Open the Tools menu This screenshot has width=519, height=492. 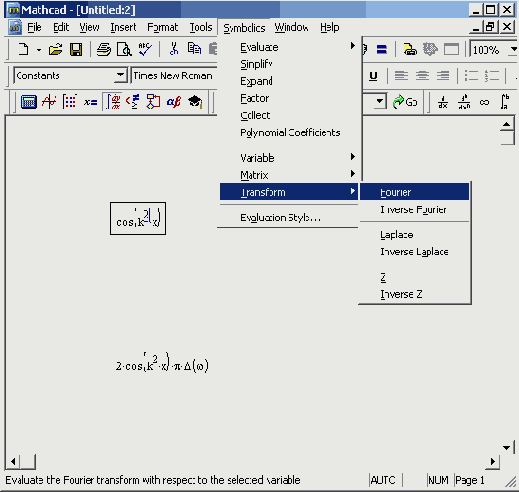pos(201,27)
